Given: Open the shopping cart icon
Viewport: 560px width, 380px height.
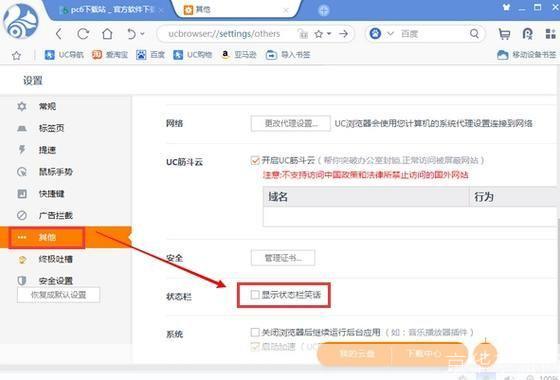Looking at the screenshot, I should tap(504, 34).
